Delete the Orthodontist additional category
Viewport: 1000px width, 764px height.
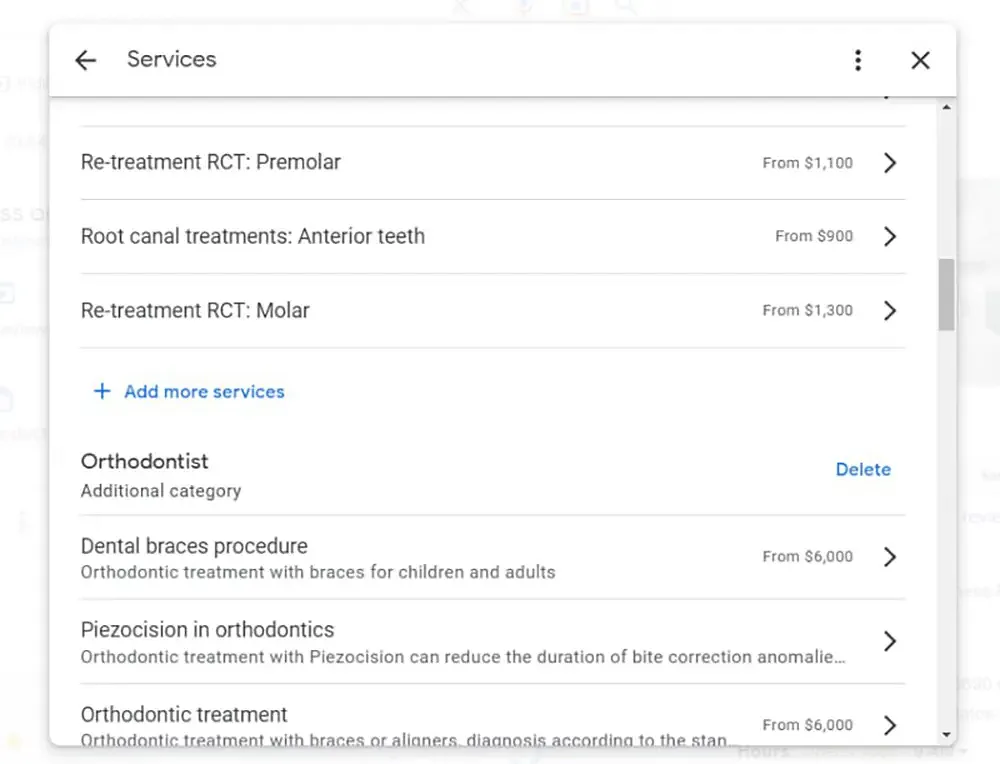(862, 469)
